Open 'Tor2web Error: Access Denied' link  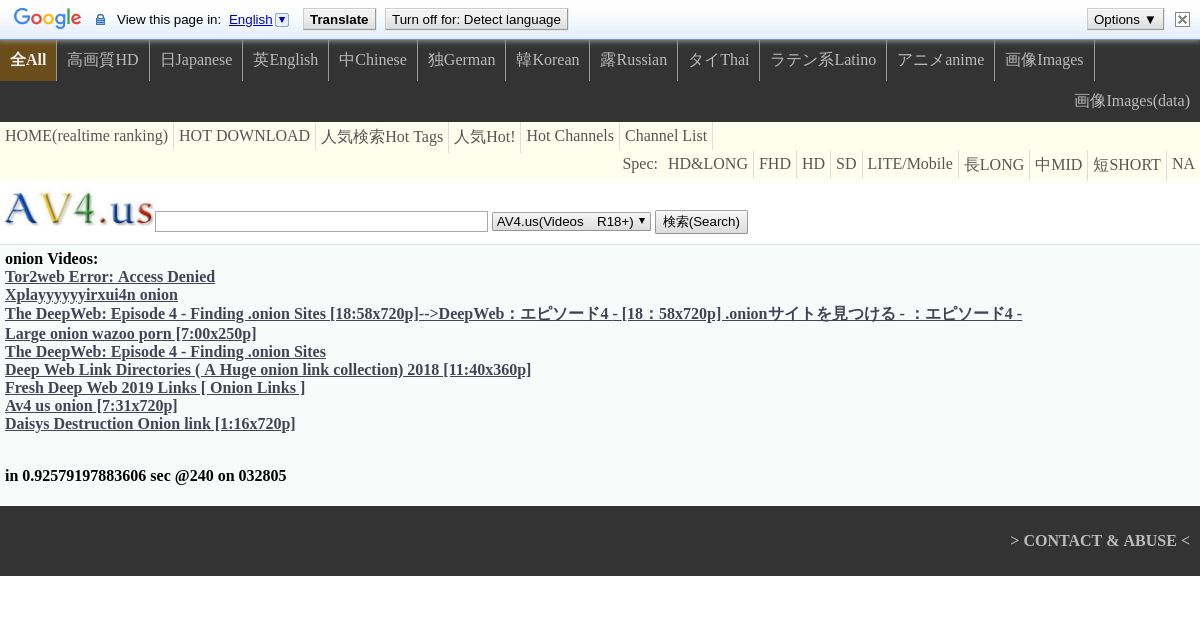click(110, 277)
